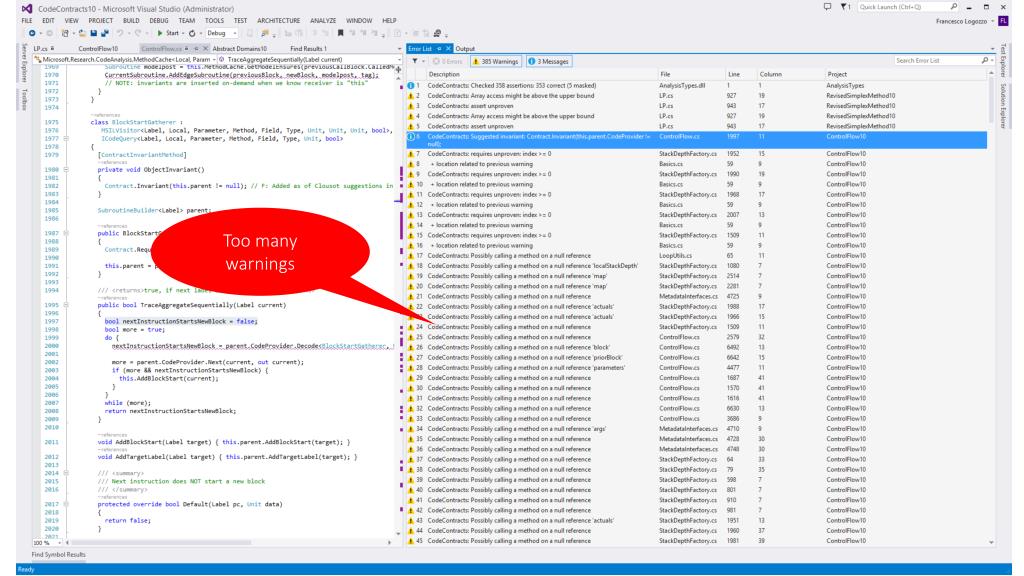Collapse the ObjectInvariant method outline at line 1980
Screen dimensions: 1024x576
(66, 170)
